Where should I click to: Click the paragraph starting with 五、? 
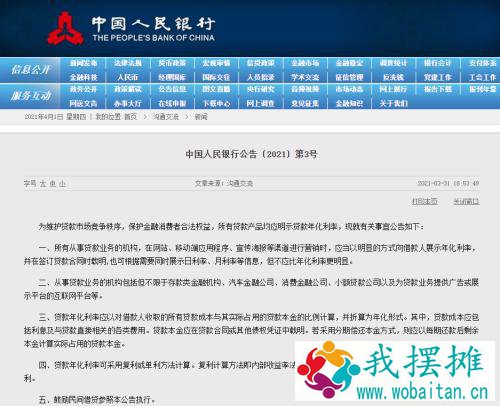coord(97,399)
